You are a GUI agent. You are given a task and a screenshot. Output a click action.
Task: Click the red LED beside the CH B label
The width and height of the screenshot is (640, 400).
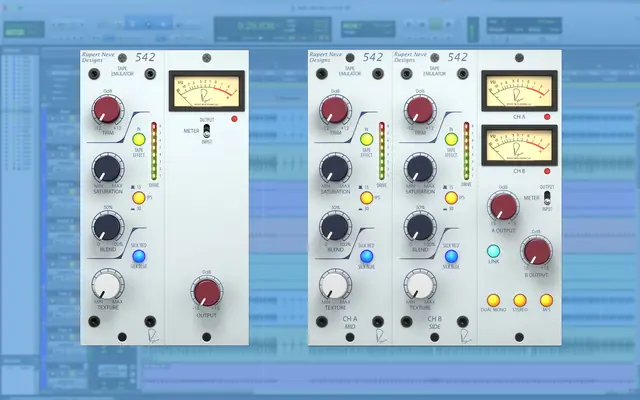point(547,171)
